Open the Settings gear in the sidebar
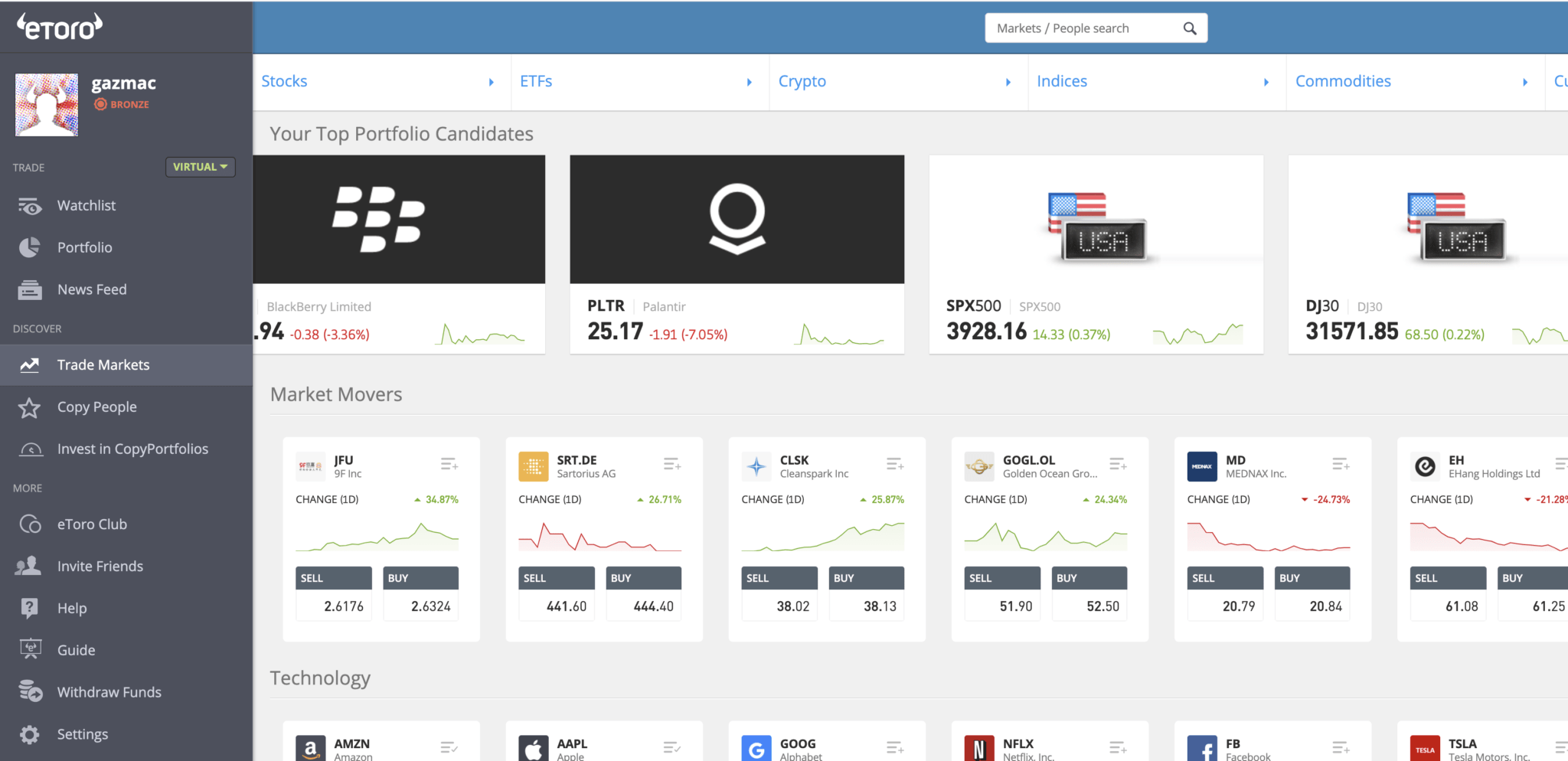Screen dimensions: 1568x761 click(29, 733)
